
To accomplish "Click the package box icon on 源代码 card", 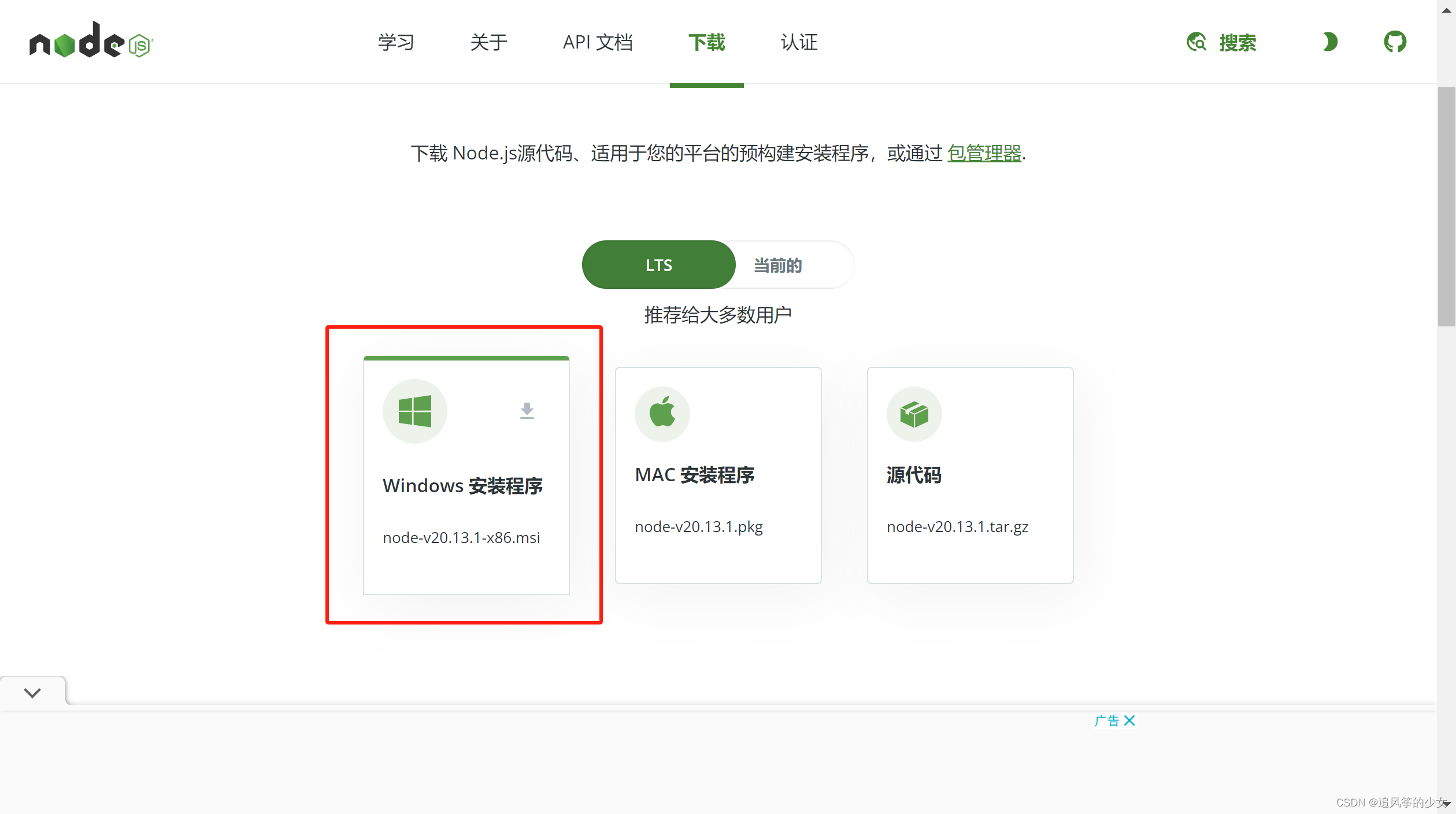I will point(913,413).
